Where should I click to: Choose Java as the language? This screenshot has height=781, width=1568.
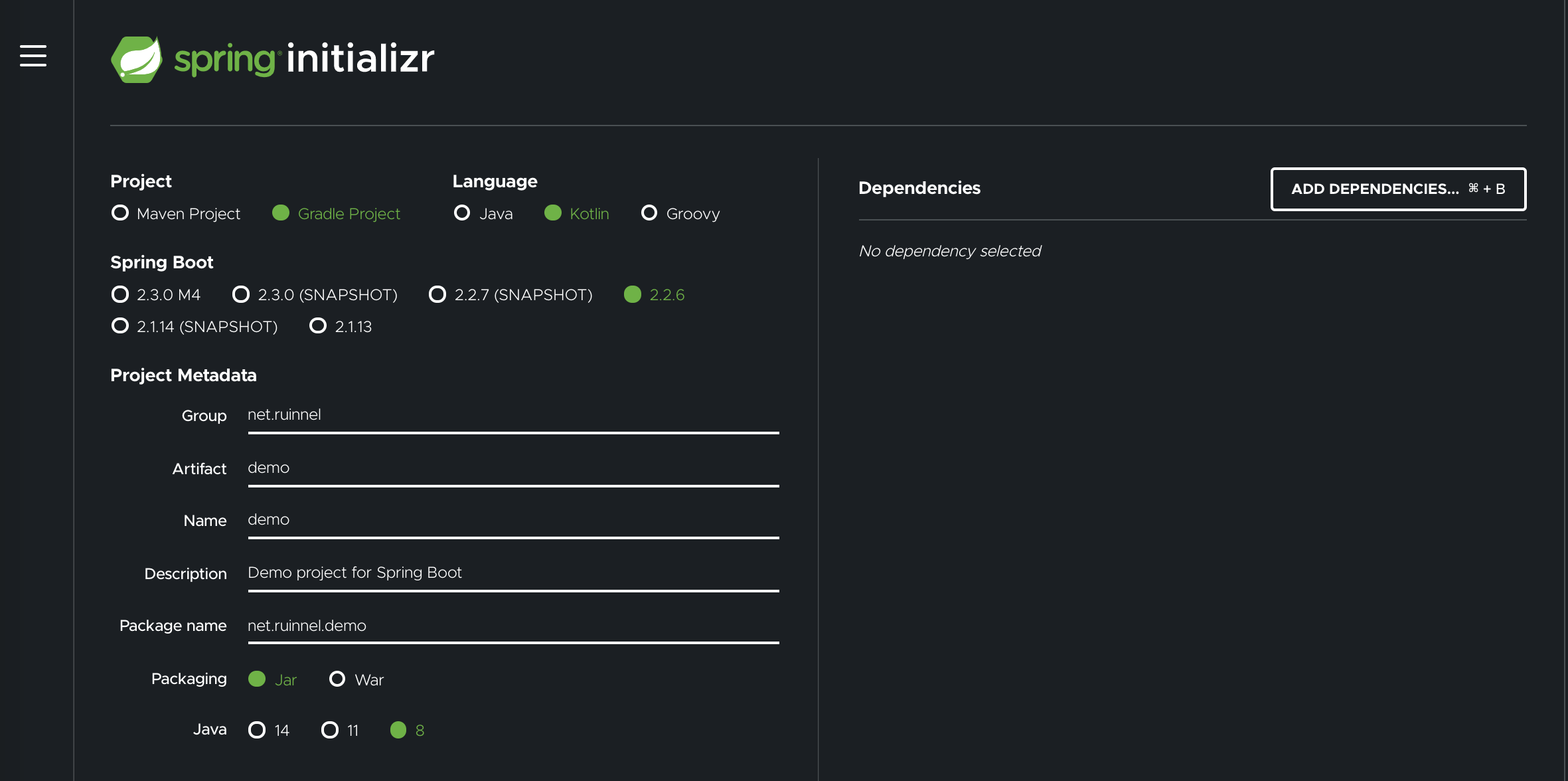(x=483, y=213)
